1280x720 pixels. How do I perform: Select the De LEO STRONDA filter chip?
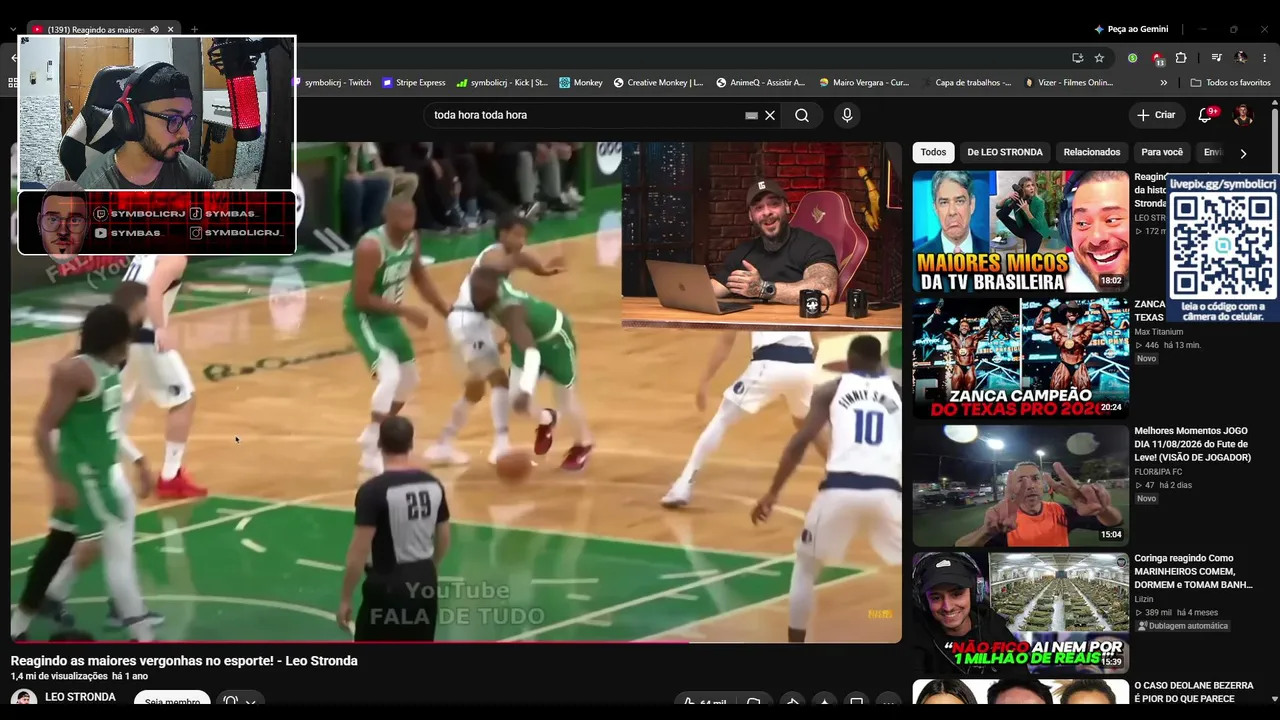pyautogui.click(x=1005, y=153)
